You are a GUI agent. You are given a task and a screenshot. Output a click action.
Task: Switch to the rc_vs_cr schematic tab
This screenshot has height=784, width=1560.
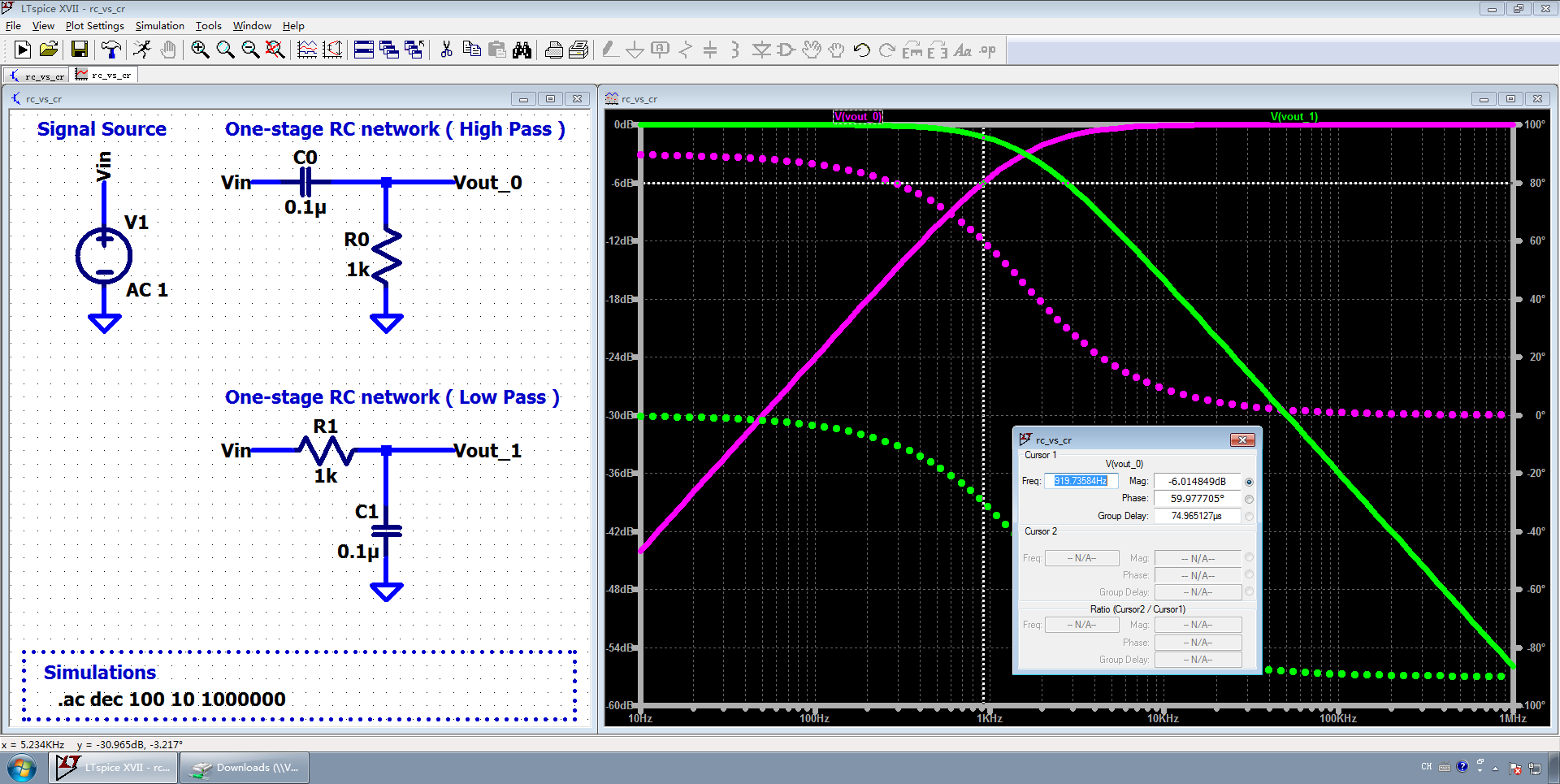37,76
